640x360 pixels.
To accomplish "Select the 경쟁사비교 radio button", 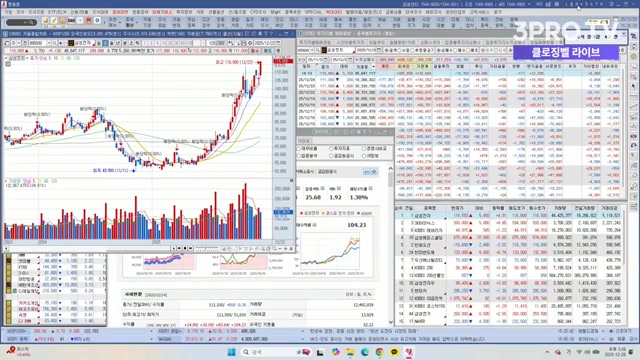I will coord(364,149).
